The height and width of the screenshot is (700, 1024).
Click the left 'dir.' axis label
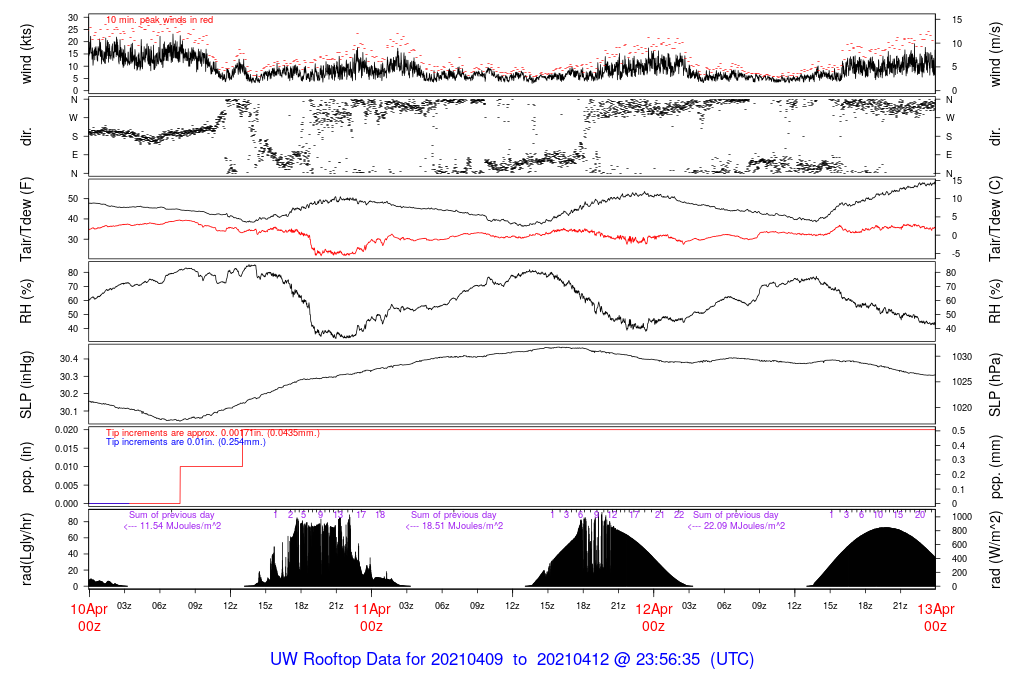coord(27,137)
